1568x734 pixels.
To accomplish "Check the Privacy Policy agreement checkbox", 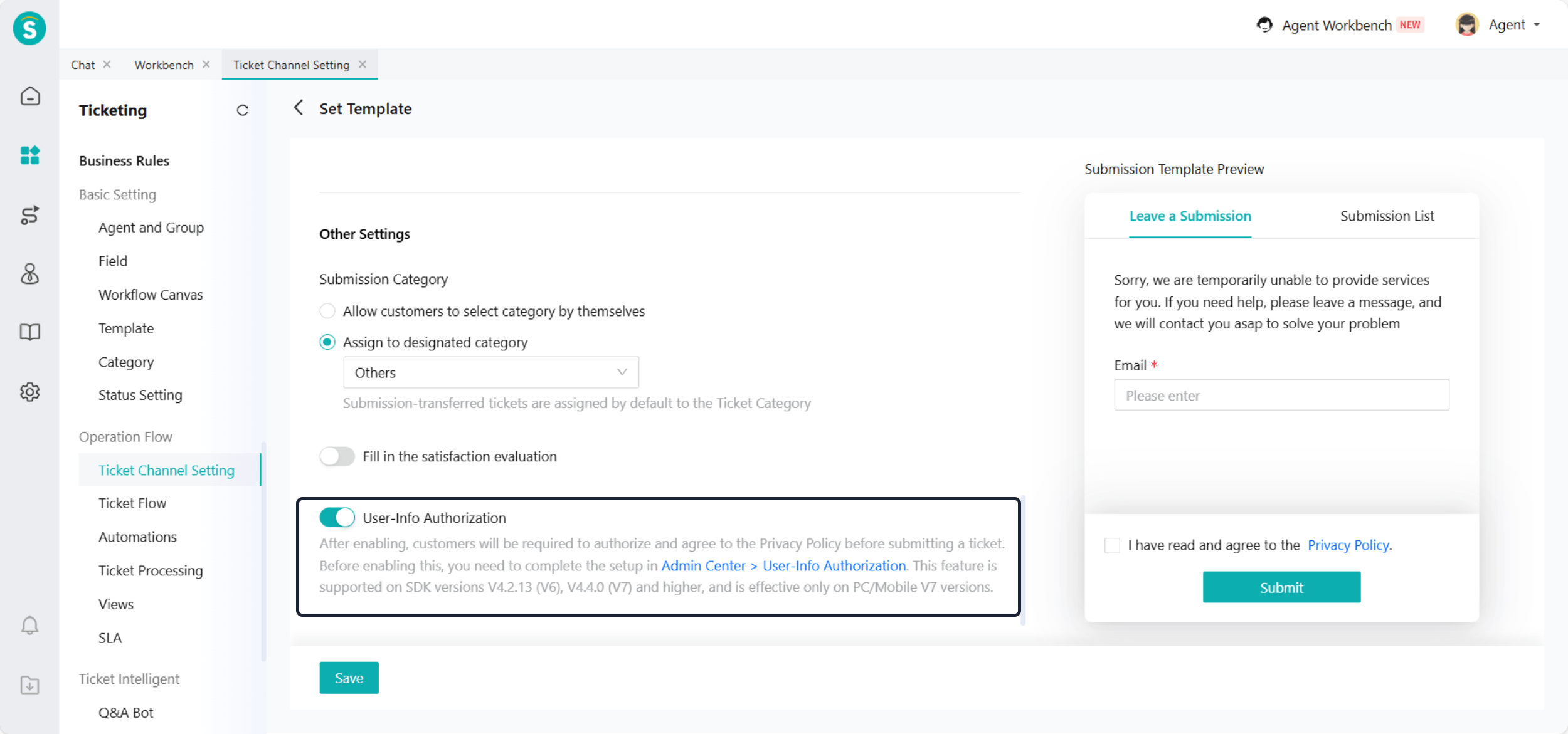I will (1112, 545).
